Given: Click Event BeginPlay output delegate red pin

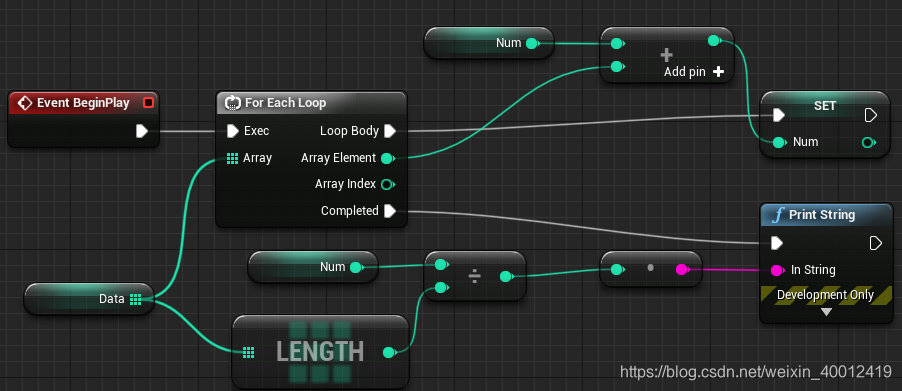Looking at the screenshot, I should (148, 103).
